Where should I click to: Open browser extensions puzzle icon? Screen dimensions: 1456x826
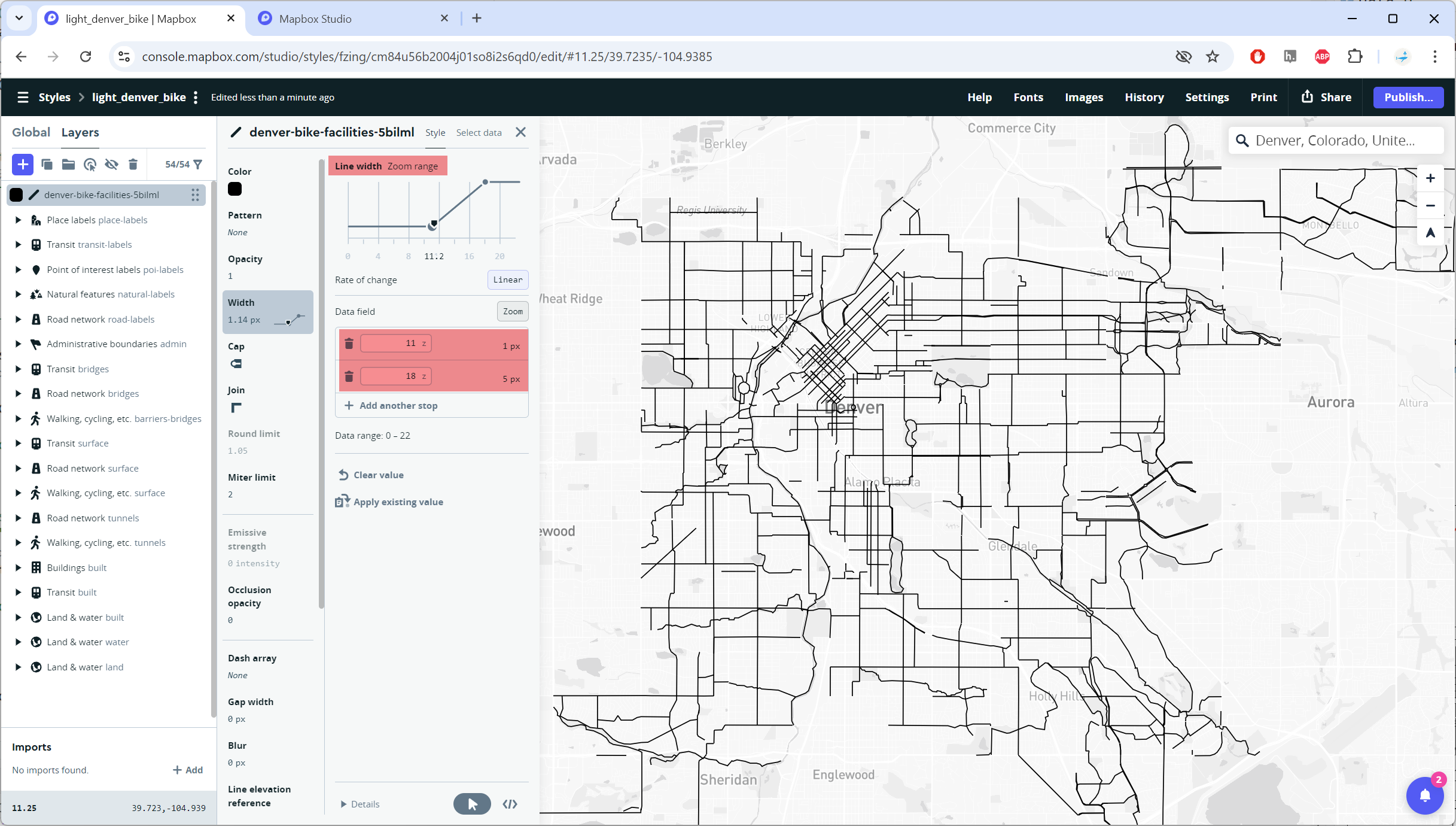point(1355,56)
